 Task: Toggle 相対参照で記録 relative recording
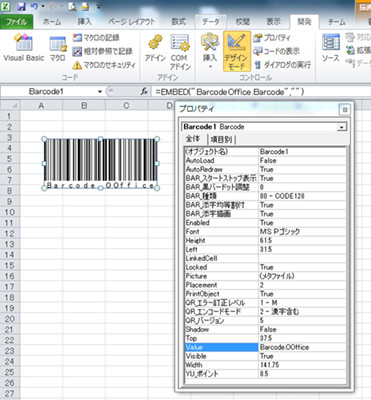click(102, 51)
